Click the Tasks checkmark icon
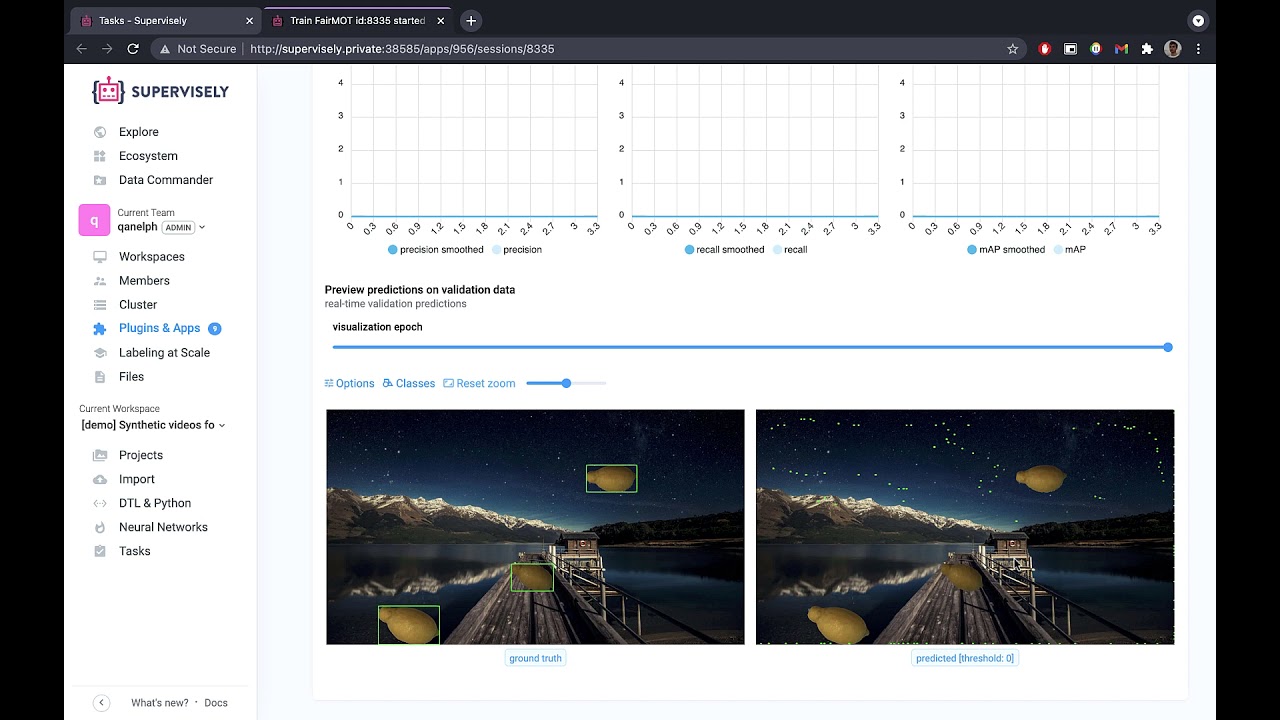 click(100, 551)
